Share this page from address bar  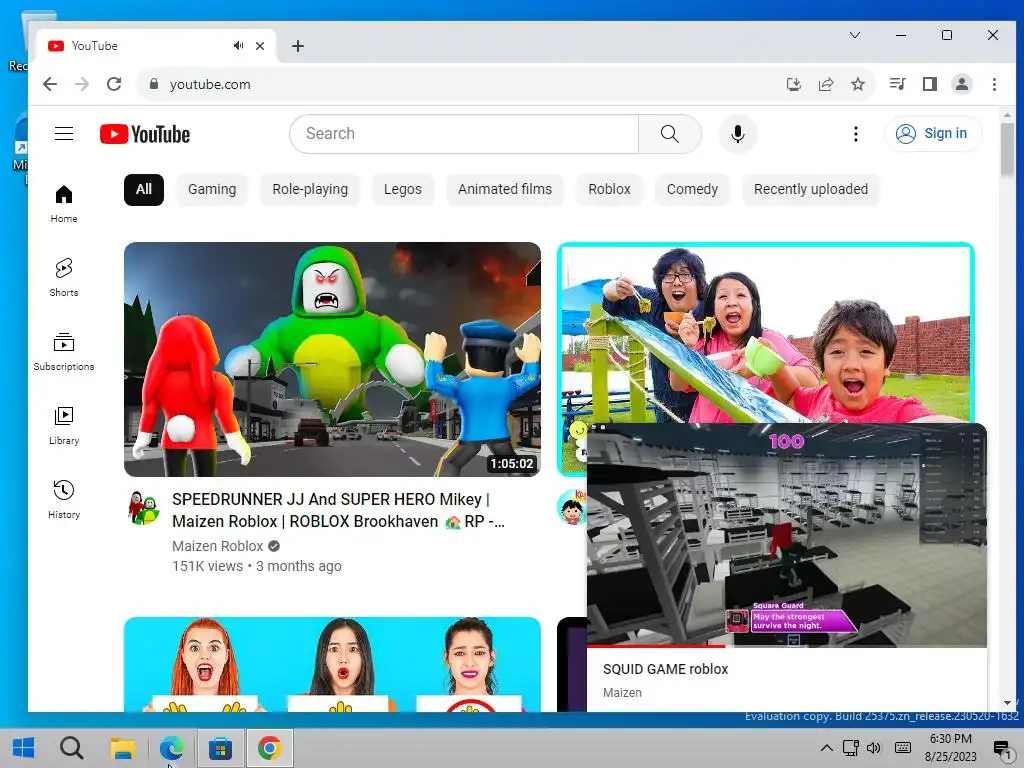click(x=825, y=84)
